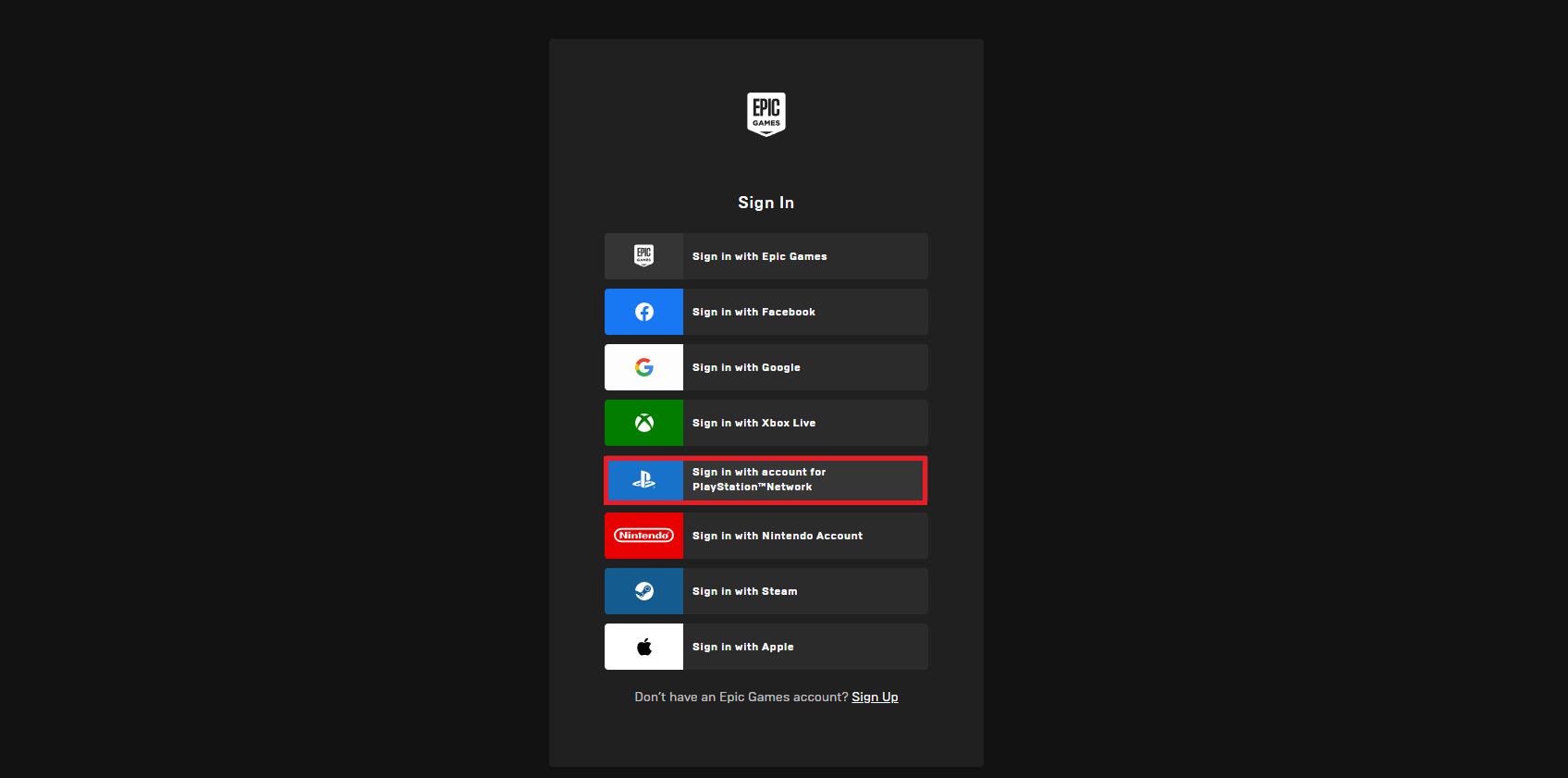Click the "Don't have an Epic Games account?" text
1568x778 pixels.
tap(741, 697)
